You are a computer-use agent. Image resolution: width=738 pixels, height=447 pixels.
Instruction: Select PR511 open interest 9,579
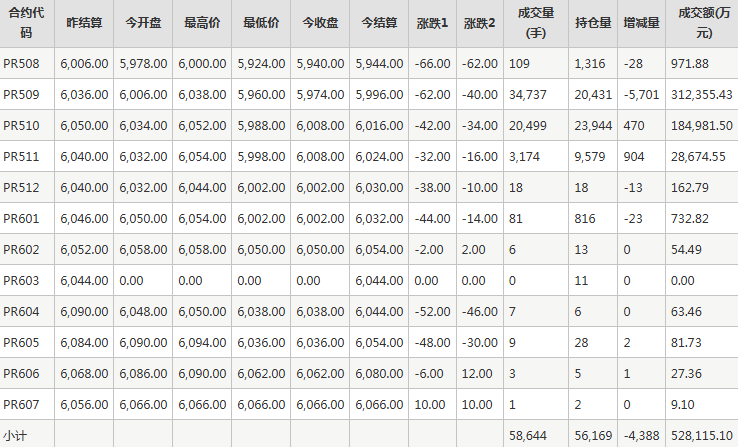tap(590, 157)
